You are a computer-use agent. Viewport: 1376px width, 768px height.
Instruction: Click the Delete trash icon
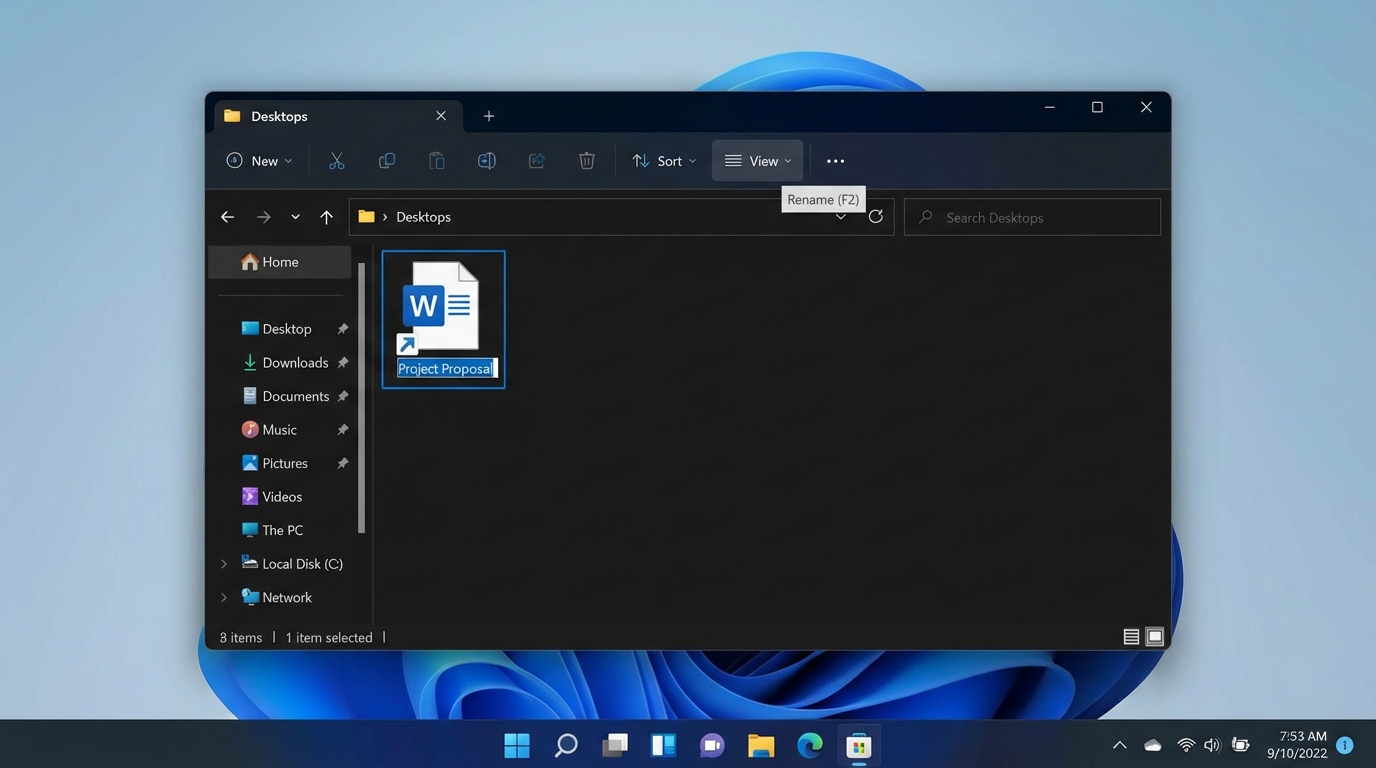point(586,160)
